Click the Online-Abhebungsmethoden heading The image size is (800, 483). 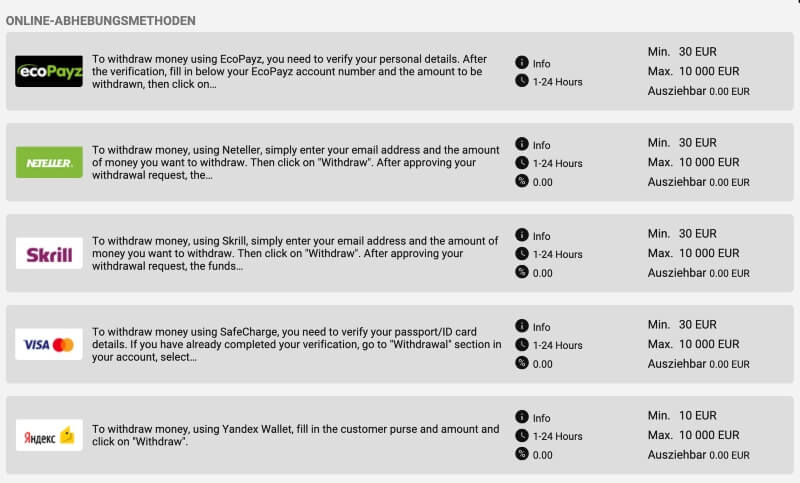(101, 21)
